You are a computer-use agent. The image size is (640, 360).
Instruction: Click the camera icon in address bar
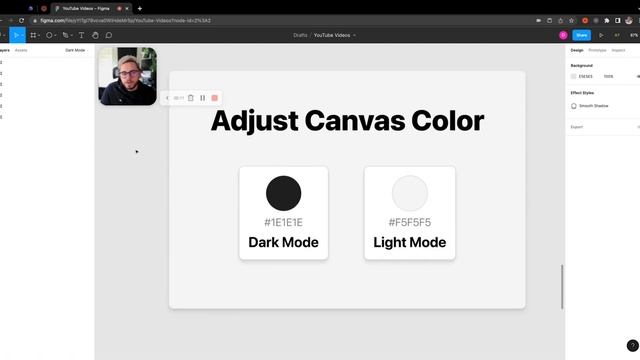539,20
